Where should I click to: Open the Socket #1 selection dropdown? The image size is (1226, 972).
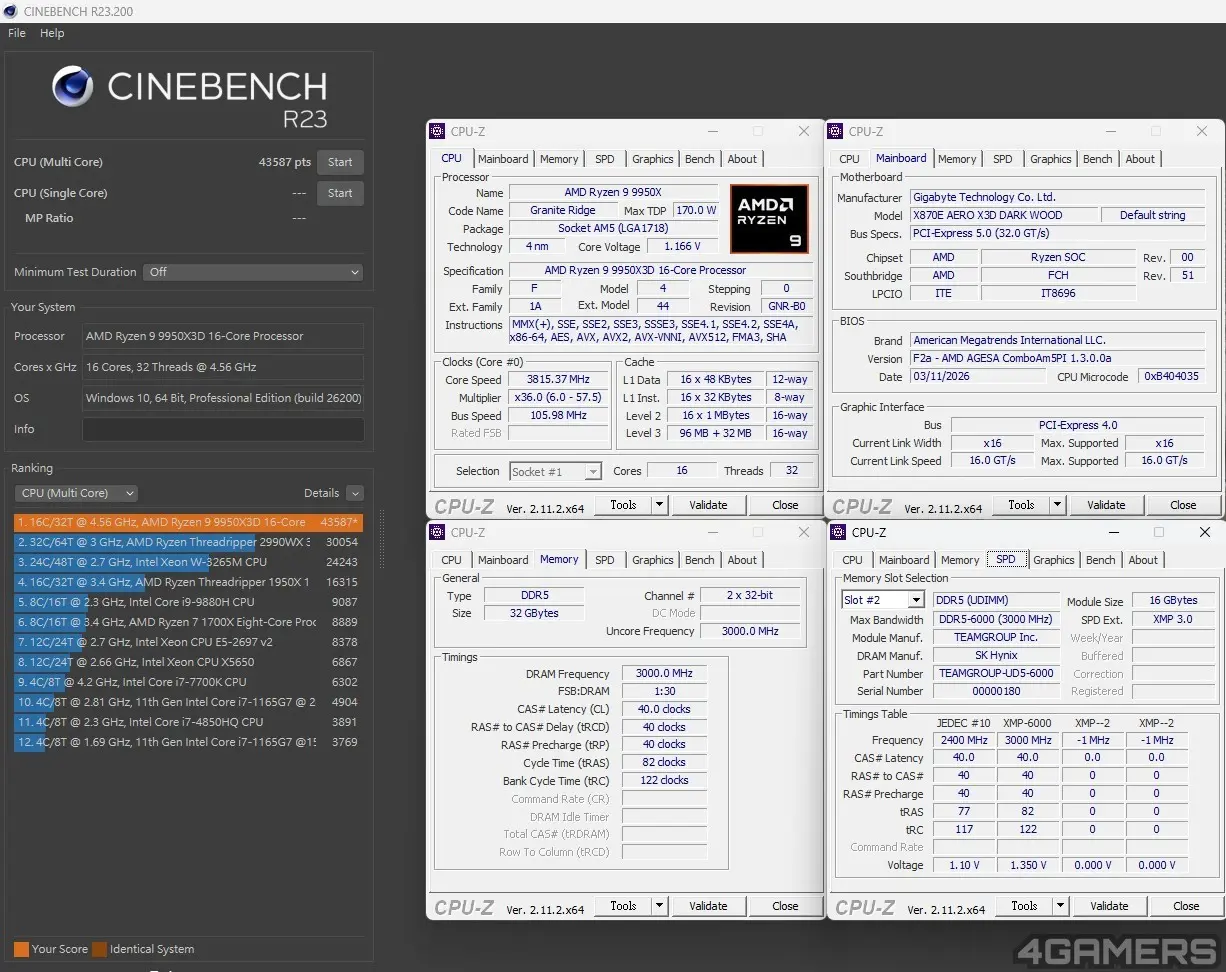tap(555, 471)
